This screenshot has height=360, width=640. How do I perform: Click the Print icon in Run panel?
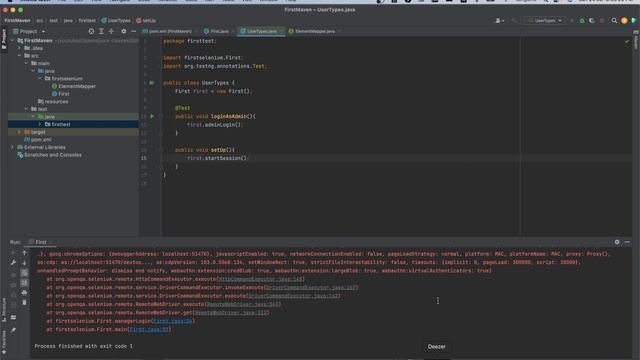24,293
